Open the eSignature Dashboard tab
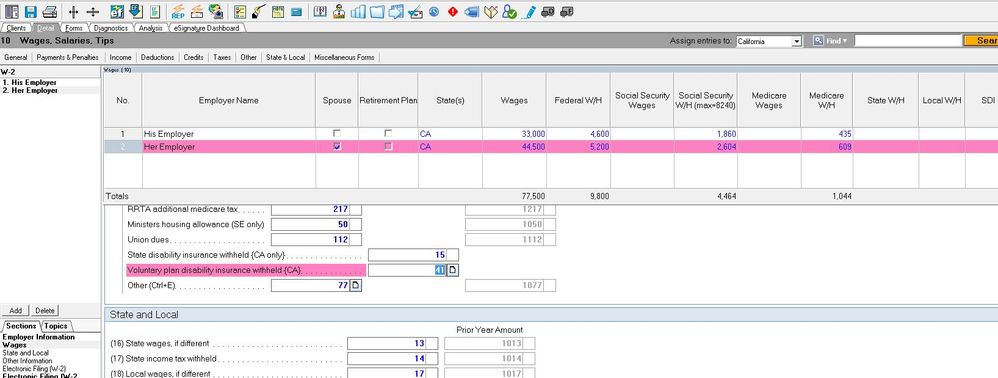998x378 pixels. click(207, 28)
